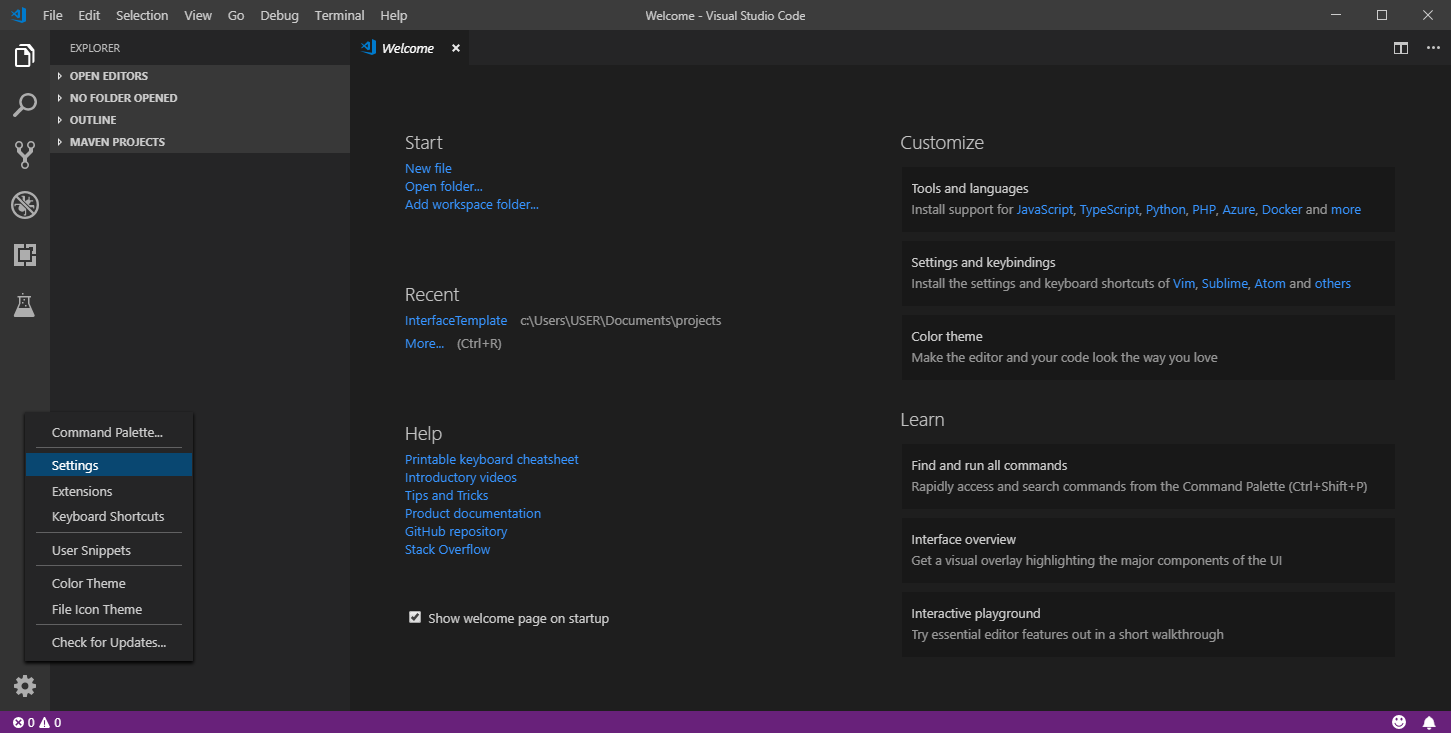Open the Source Control icon
The height and width of the screenshot is (733, 1451).
pyautogui.click(x=25, y=155)
